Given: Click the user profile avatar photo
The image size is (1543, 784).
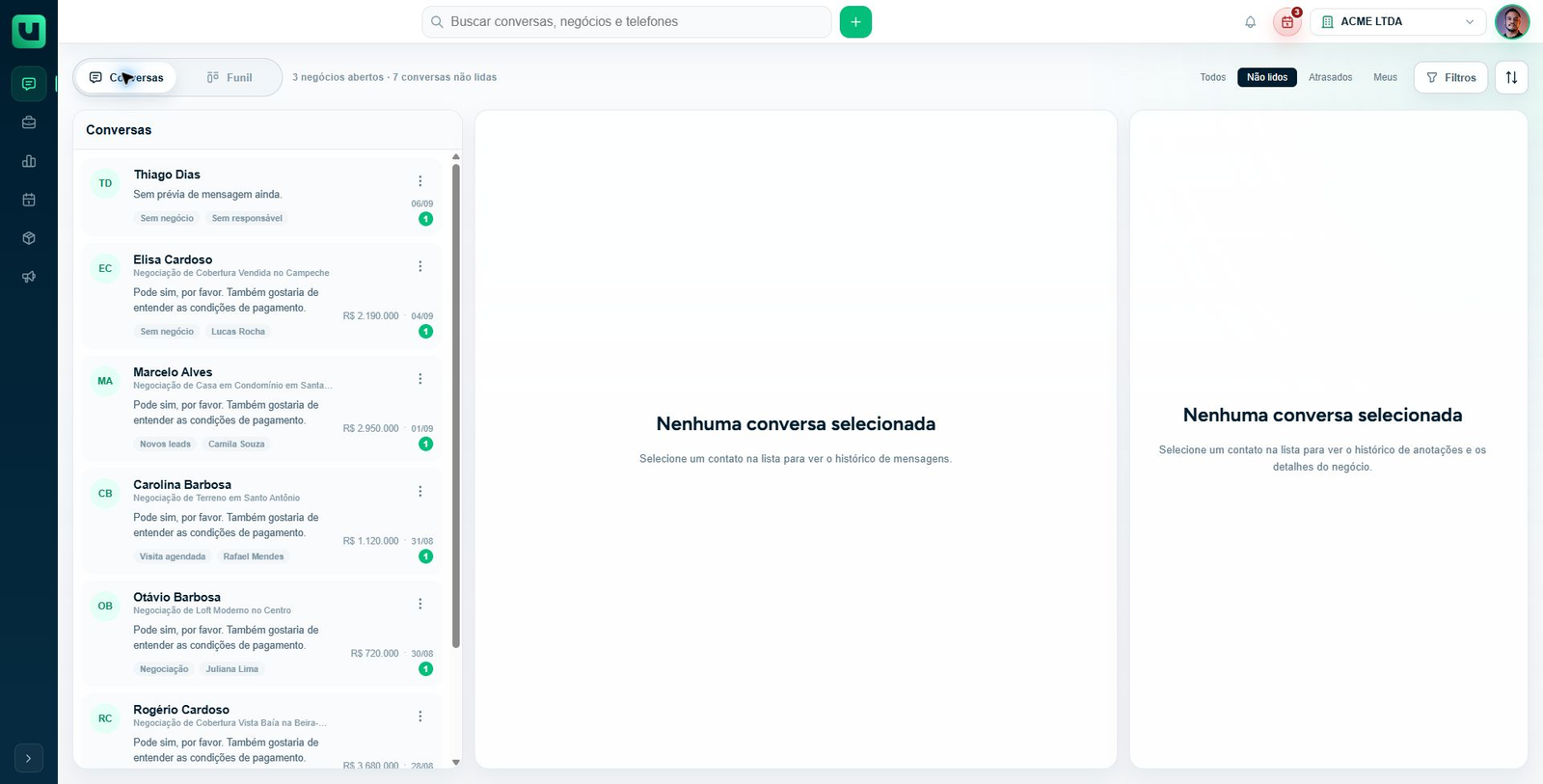Looking at the screenshot, I should (x=1512, y=22).
